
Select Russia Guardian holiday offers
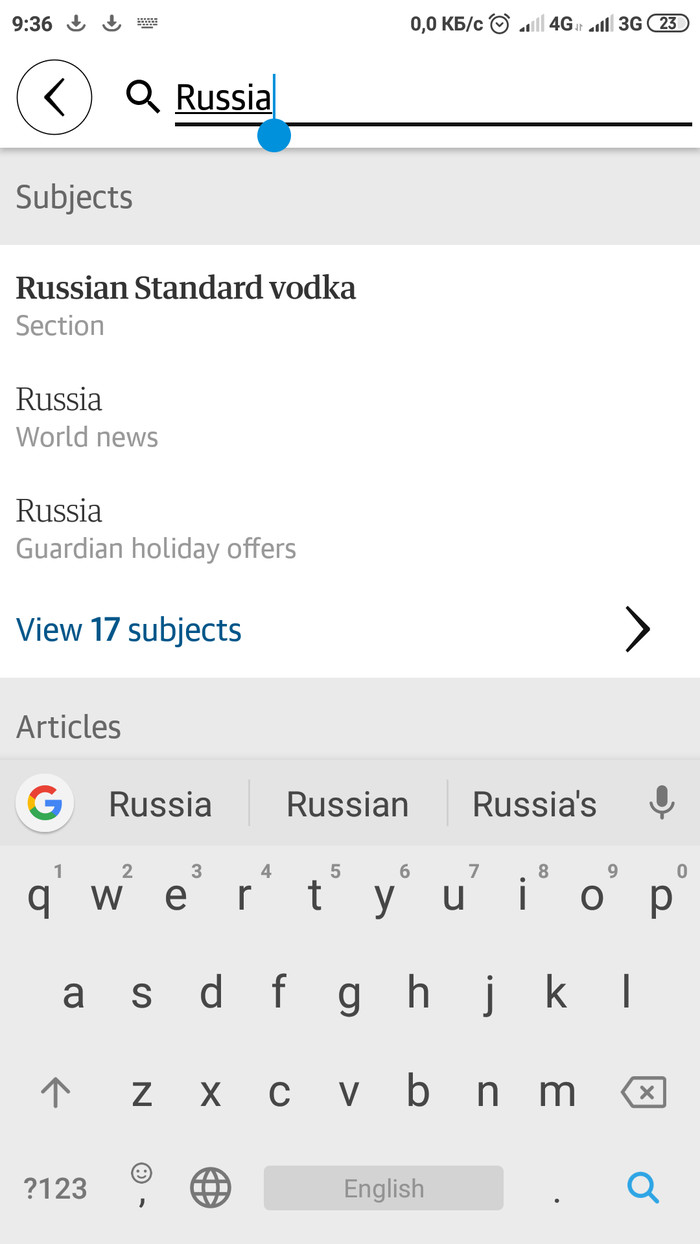156,528
